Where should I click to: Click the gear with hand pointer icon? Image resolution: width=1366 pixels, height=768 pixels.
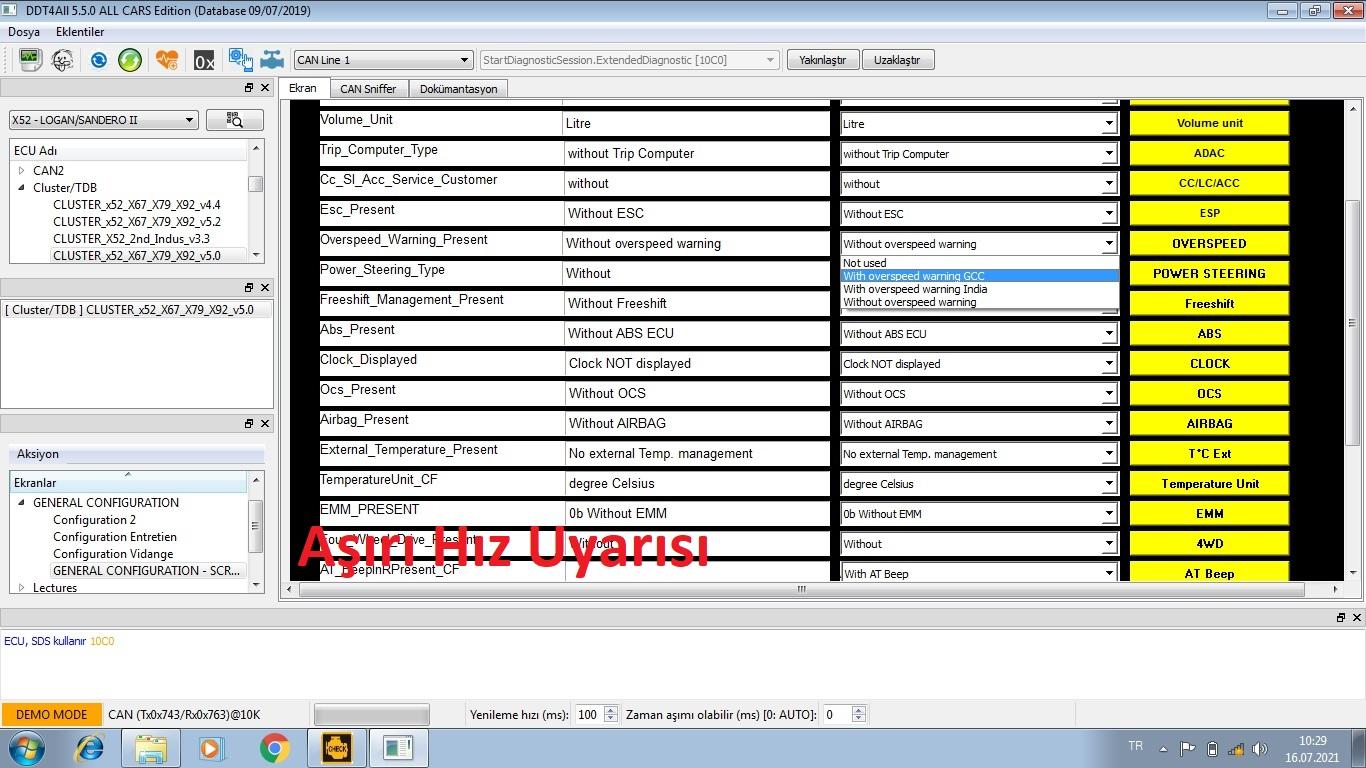pos(240,60)
